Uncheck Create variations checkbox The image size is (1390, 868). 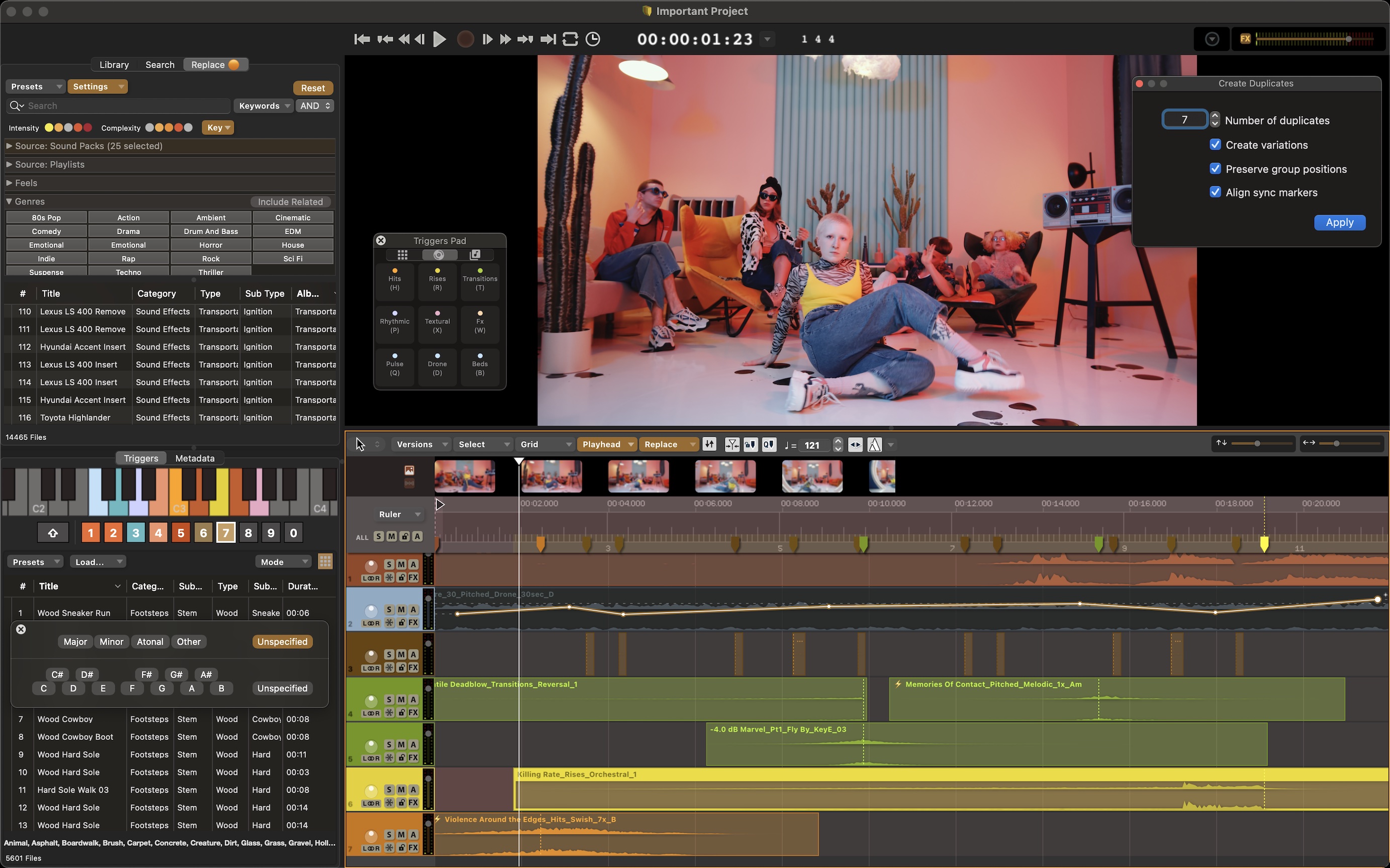1215,145
